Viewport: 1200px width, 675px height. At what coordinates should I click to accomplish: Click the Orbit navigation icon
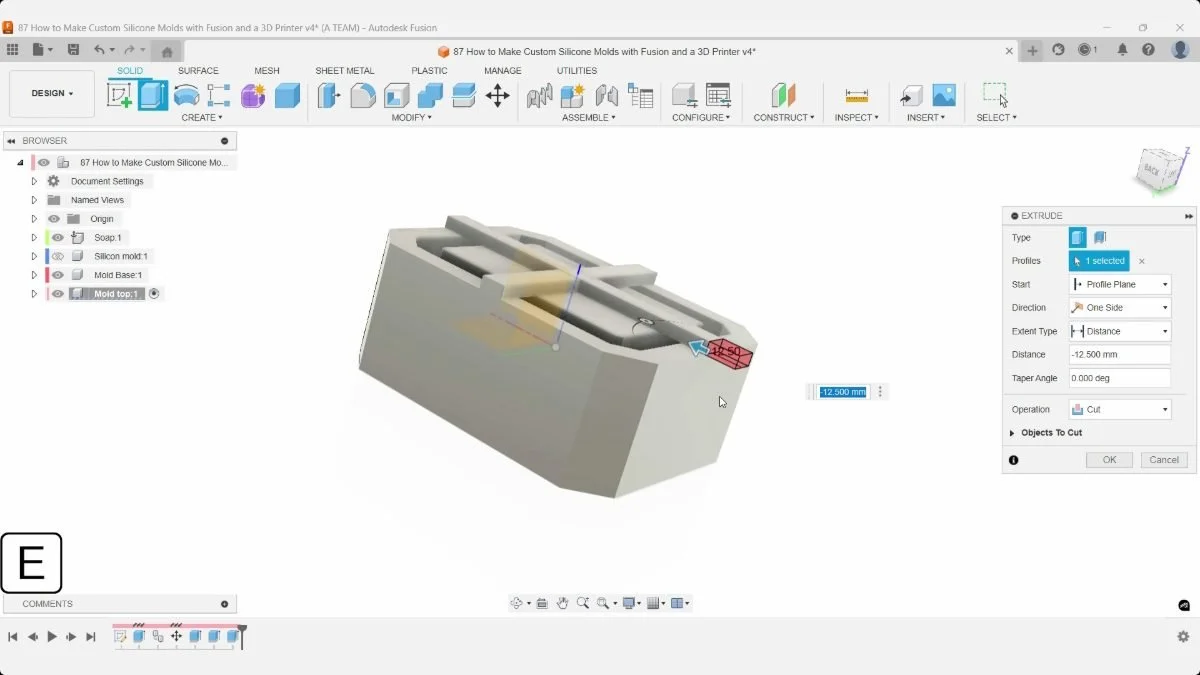pos(517,603)
